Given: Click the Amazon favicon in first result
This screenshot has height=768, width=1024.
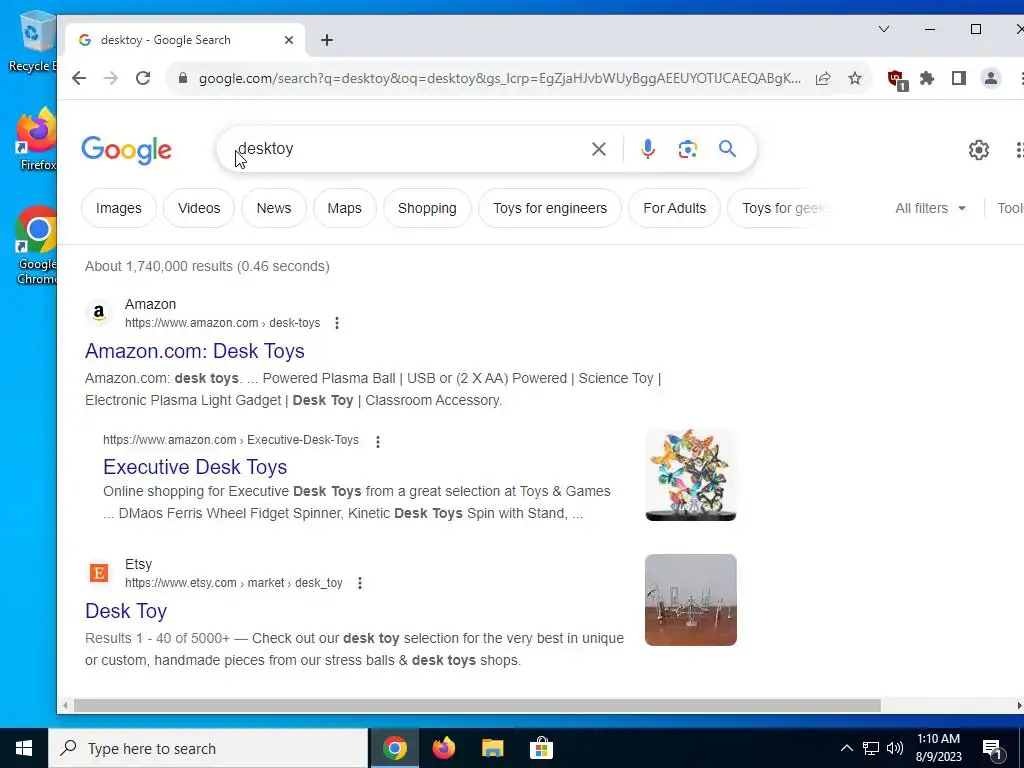Looking at the screenshot, I should click(99, 313).
